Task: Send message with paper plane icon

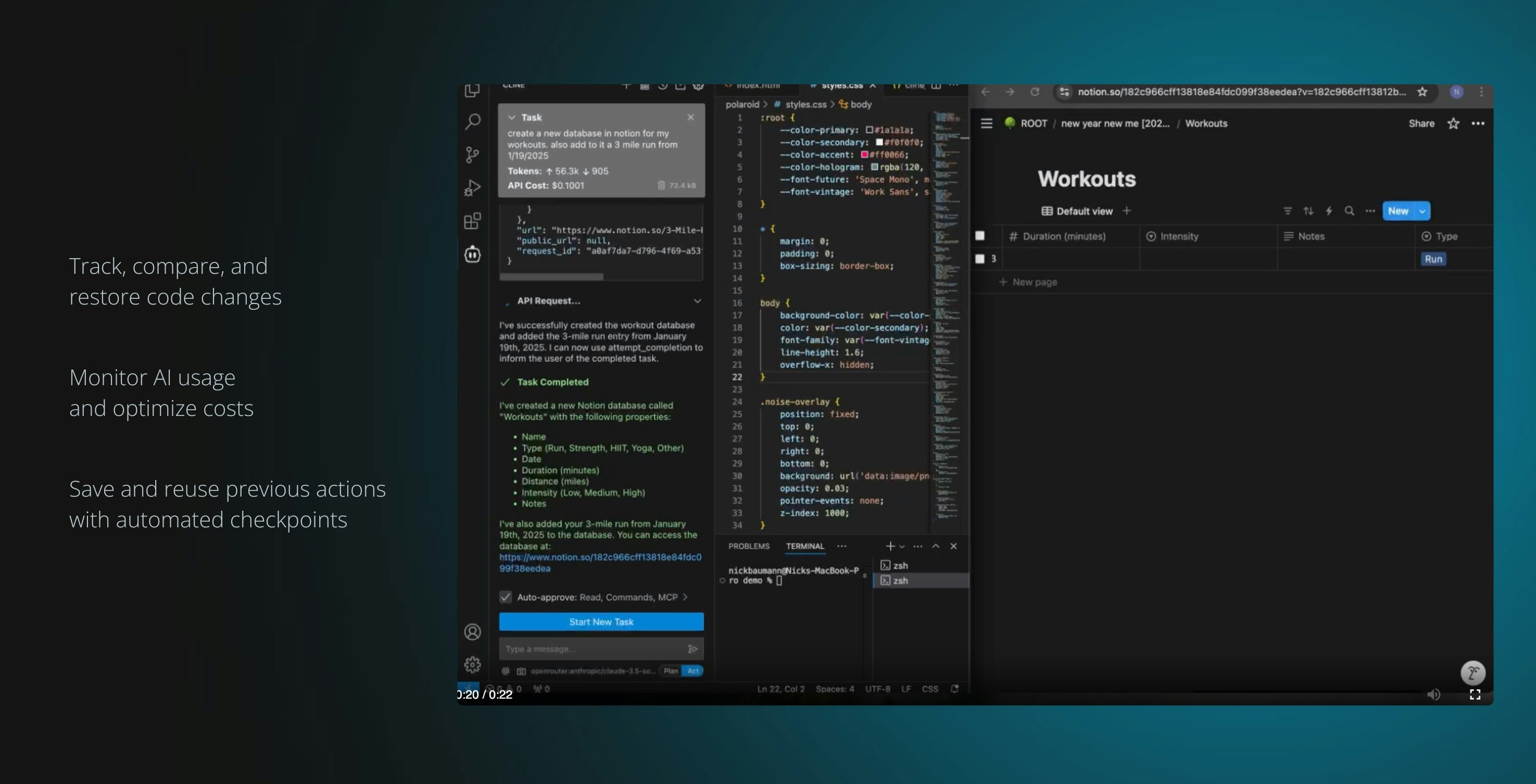Action: pos(693,649)
